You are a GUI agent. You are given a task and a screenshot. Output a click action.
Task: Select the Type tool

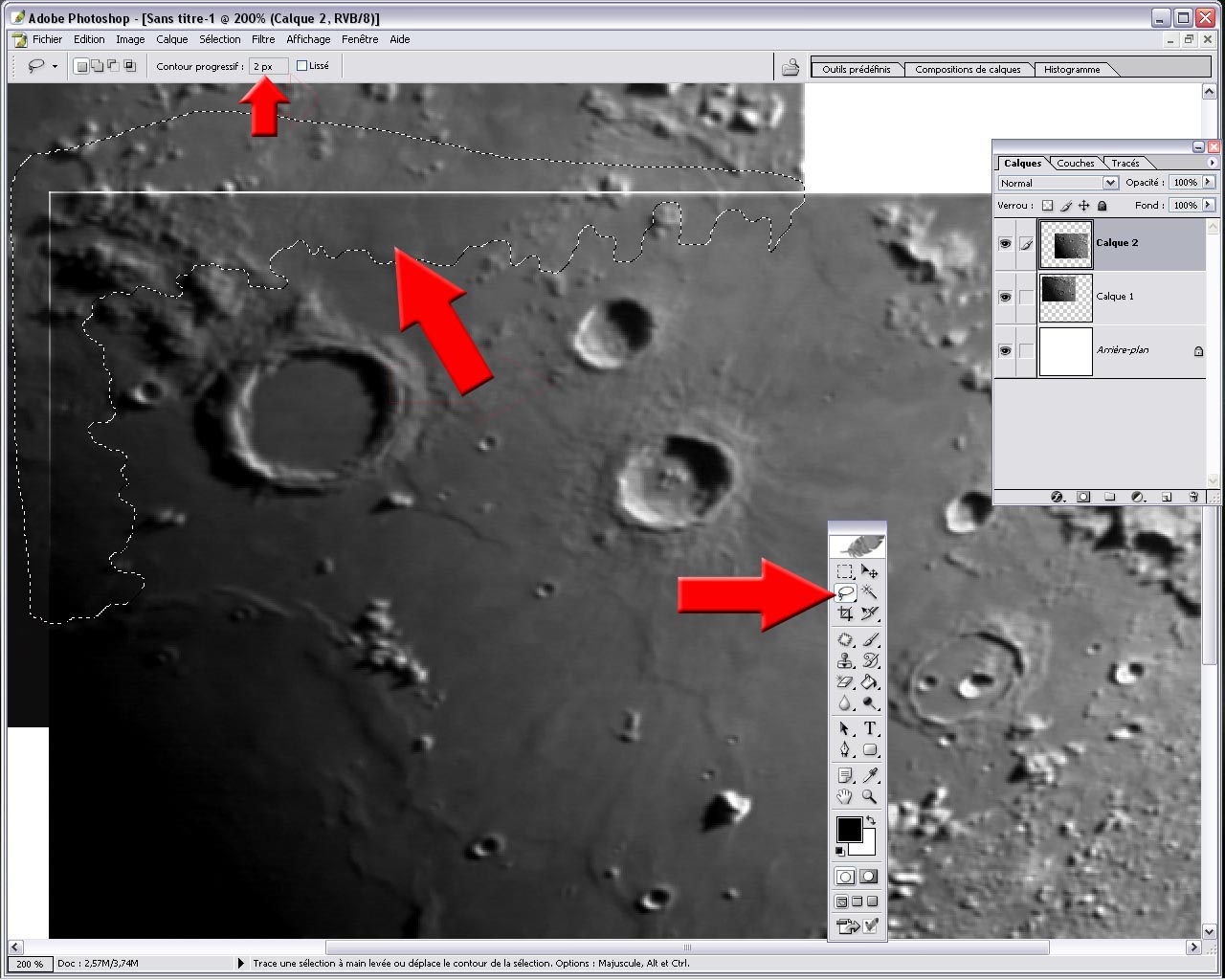point(869,729)
